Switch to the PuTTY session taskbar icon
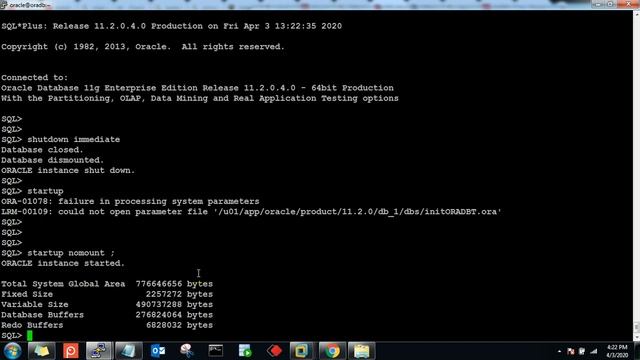The height and width of the screenshot is (360, 640). tap(99, 351)
